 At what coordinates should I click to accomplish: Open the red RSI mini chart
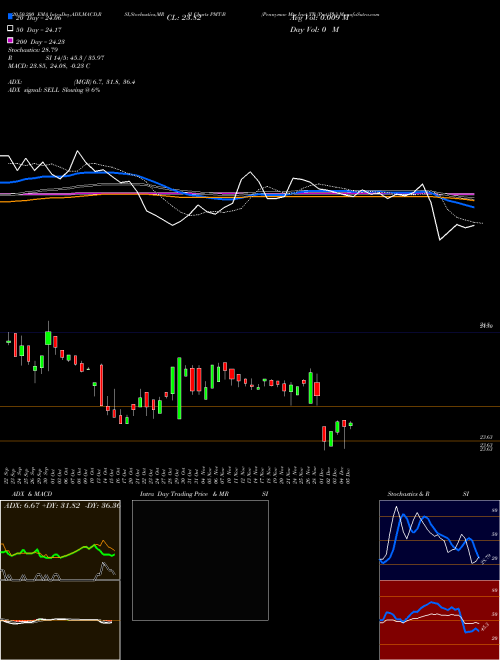click(439, 620)
